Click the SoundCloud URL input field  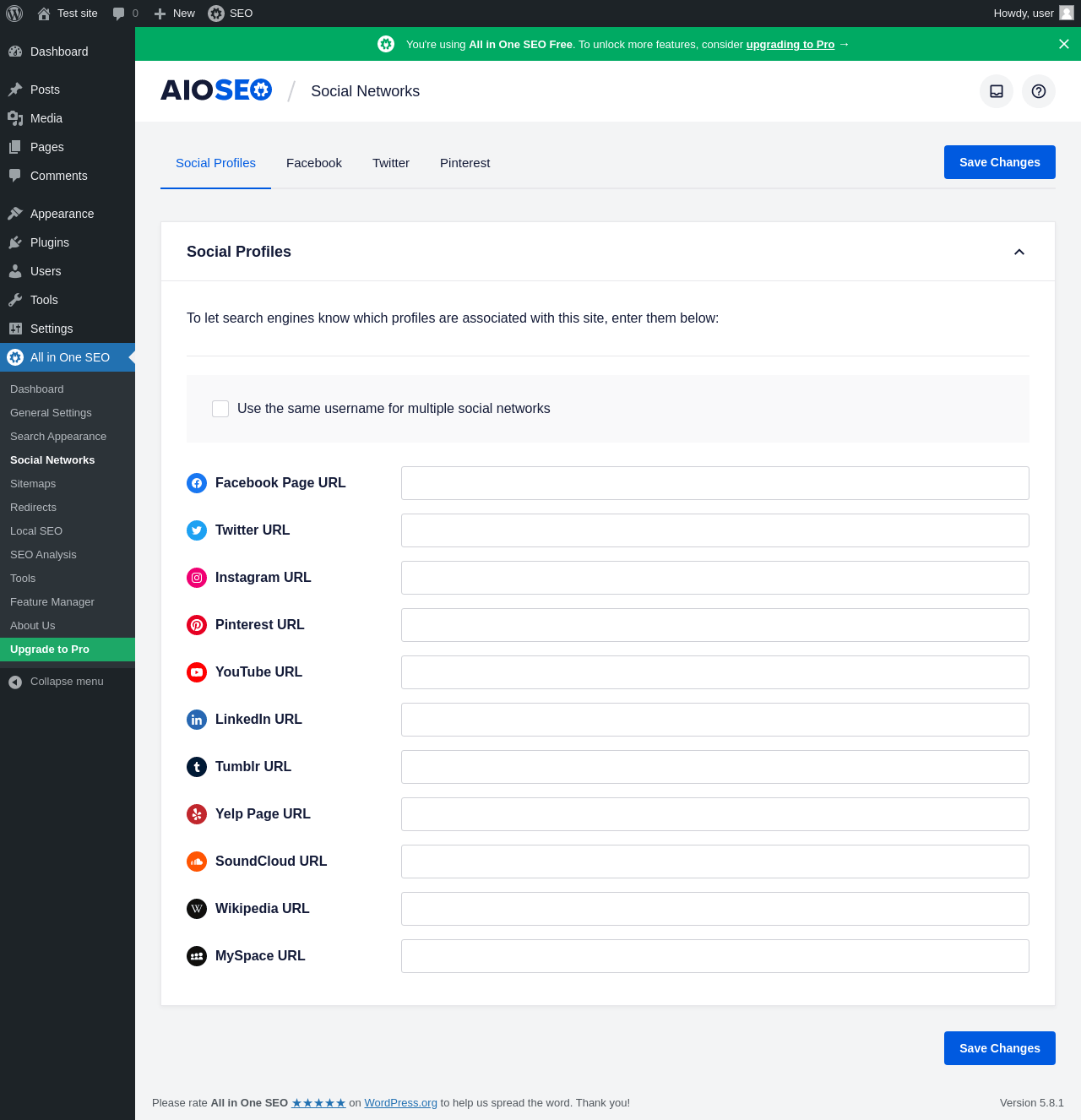coord(715,862)
